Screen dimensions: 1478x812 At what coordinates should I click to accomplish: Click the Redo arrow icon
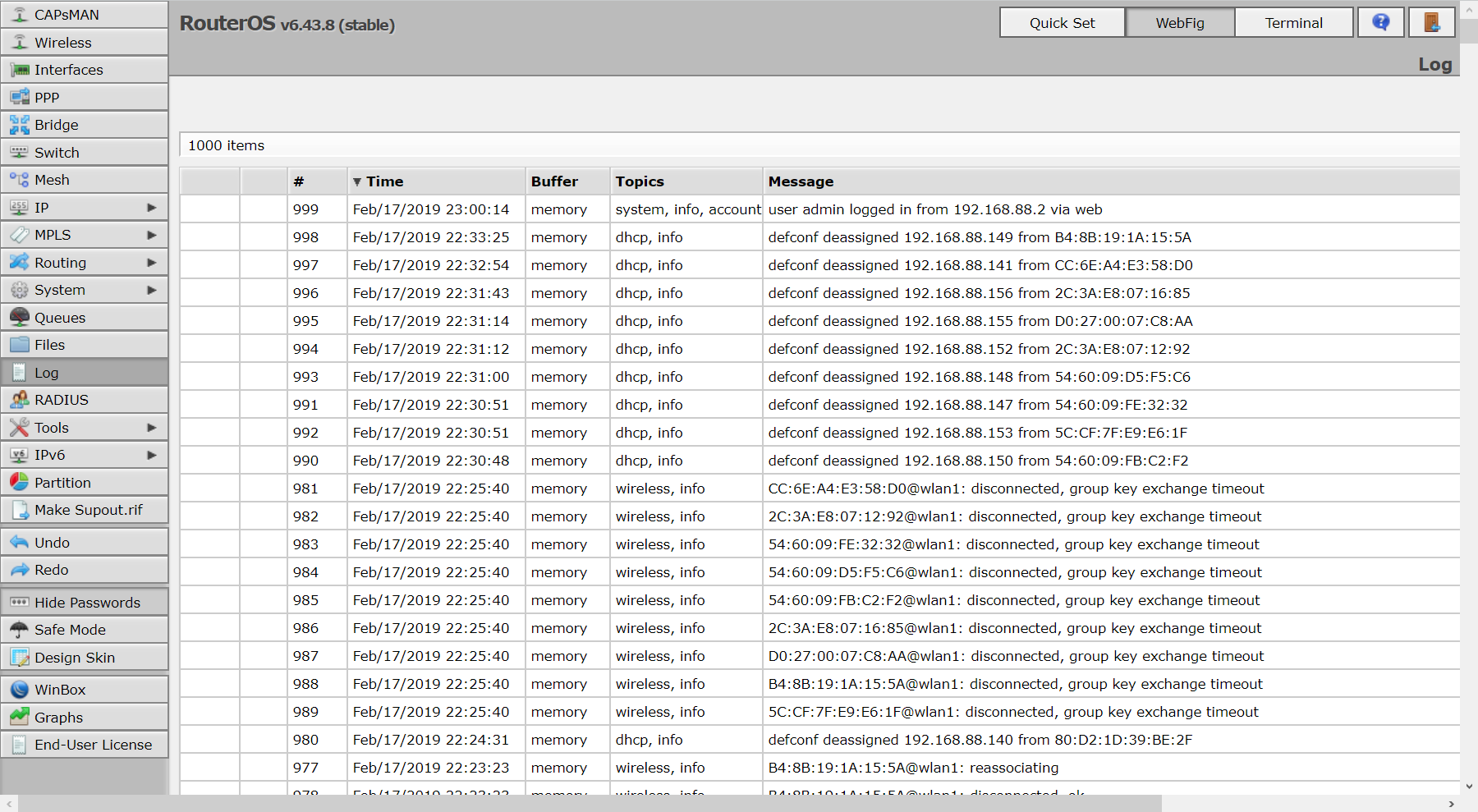point(20,570)
